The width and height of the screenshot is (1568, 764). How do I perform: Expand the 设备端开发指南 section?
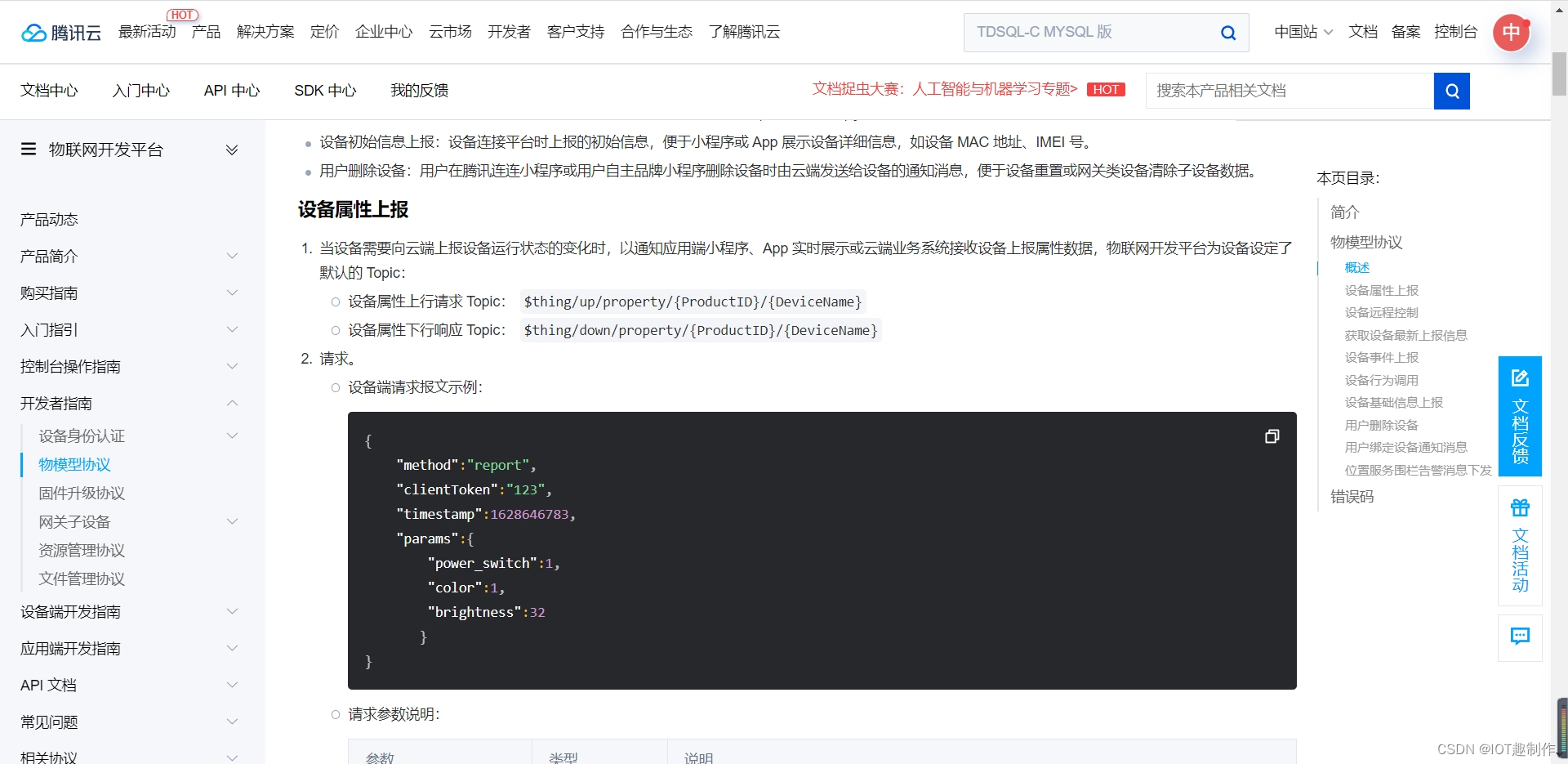coord(232,611)
